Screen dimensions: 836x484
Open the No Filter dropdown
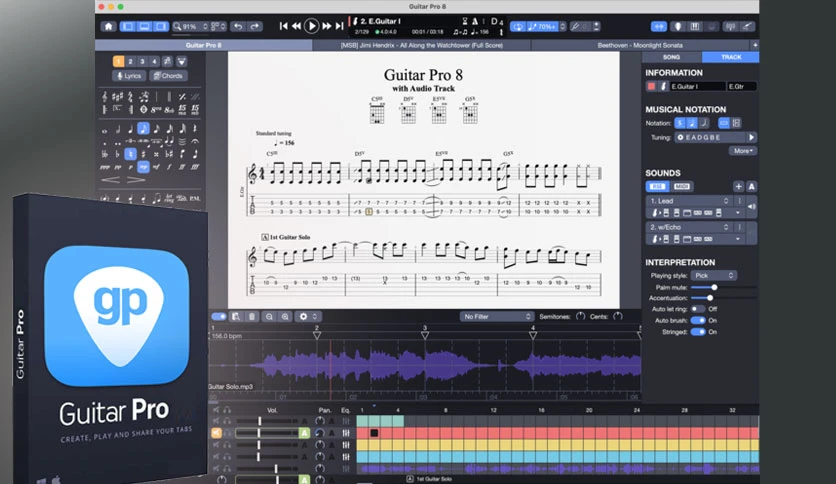click(496, 317)
